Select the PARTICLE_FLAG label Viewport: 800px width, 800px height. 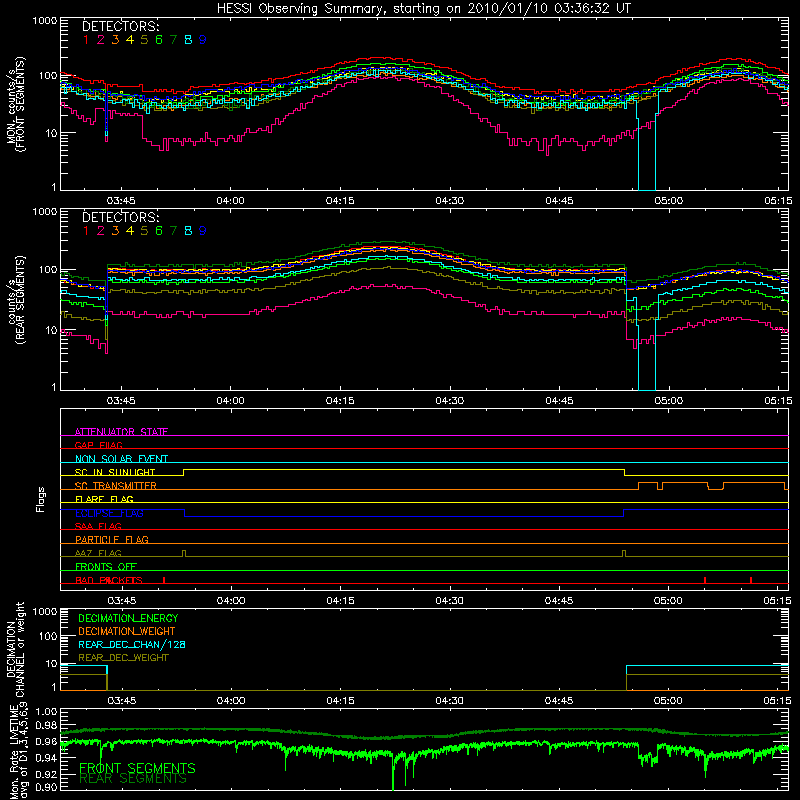coord(112,539)
